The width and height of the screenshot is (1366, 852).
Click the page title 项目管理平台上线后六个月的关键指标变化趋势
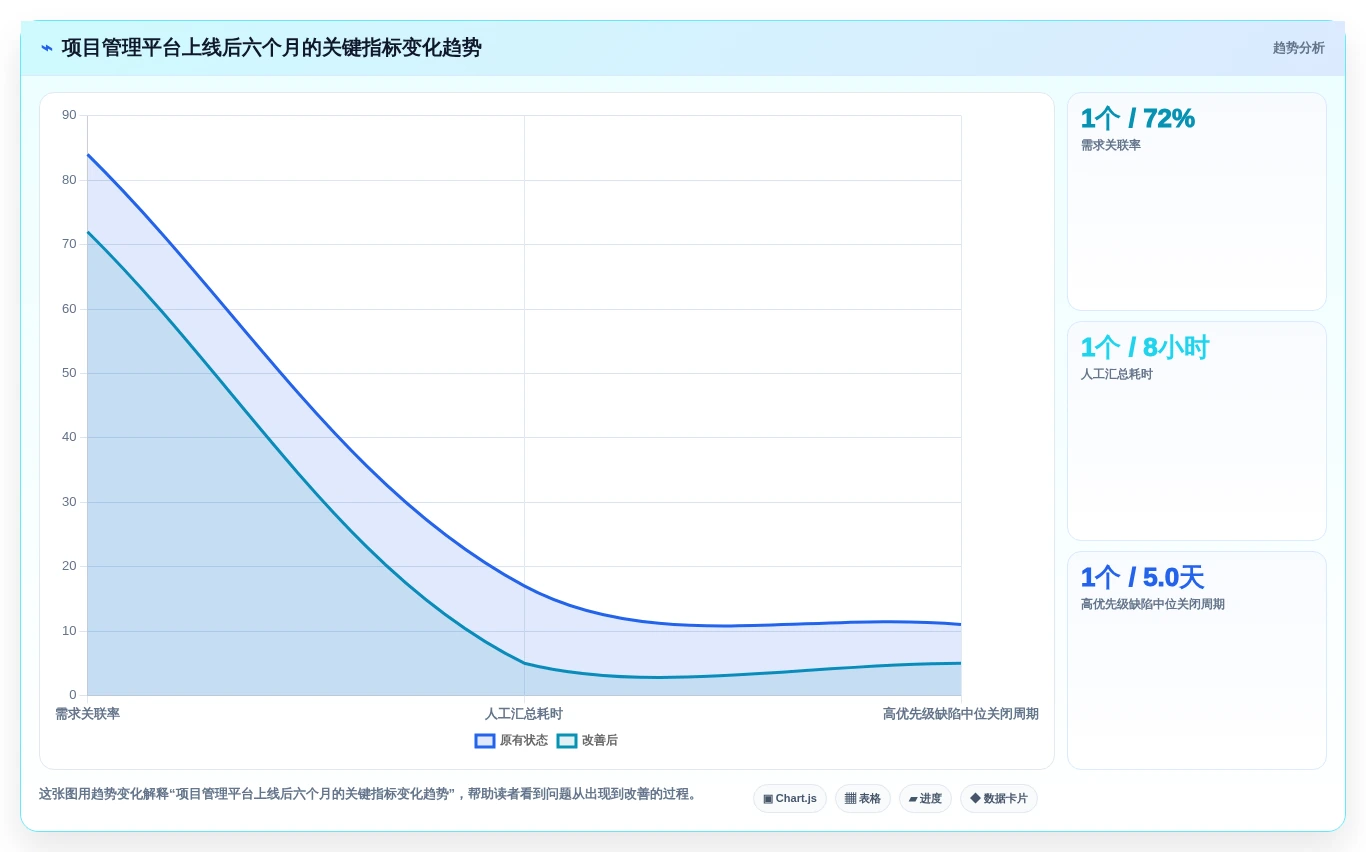[272, 48]
